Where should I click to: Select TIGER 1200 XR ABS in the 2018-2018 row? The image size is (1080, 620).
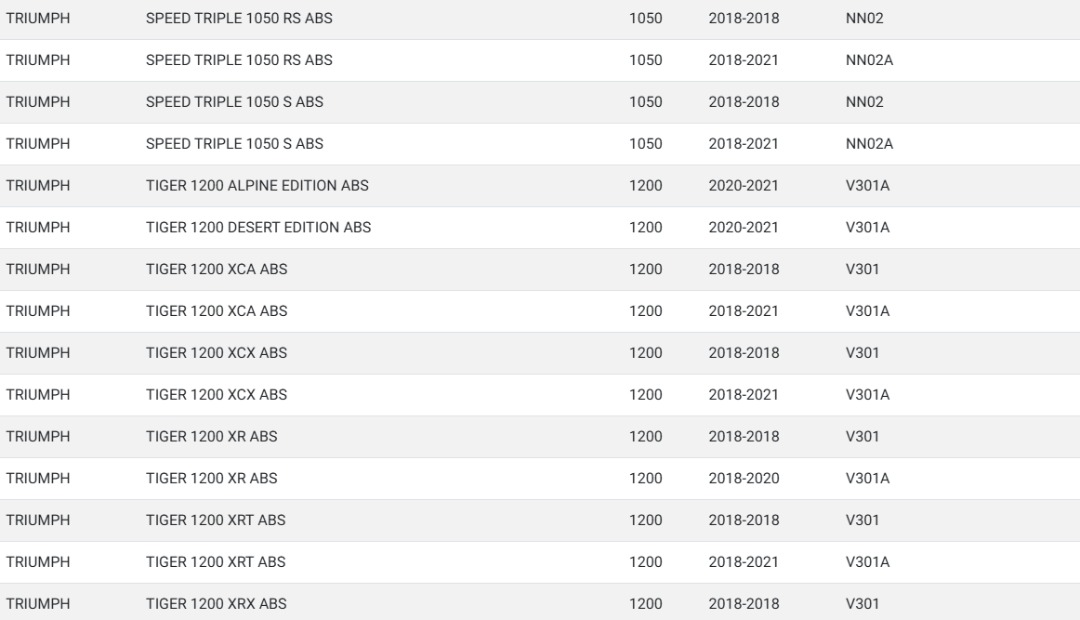point(211,437)
